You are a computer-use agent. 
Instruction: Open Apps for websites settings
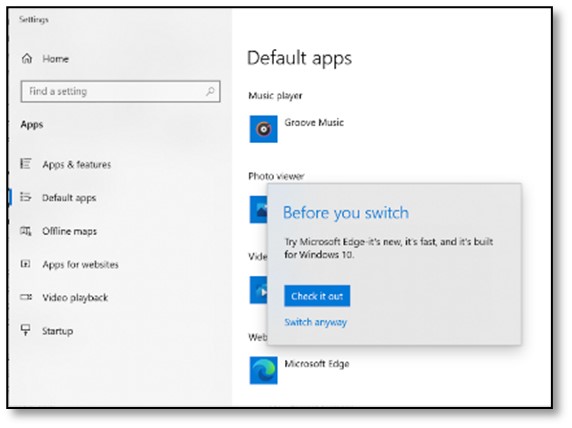[x=80, y=265]
